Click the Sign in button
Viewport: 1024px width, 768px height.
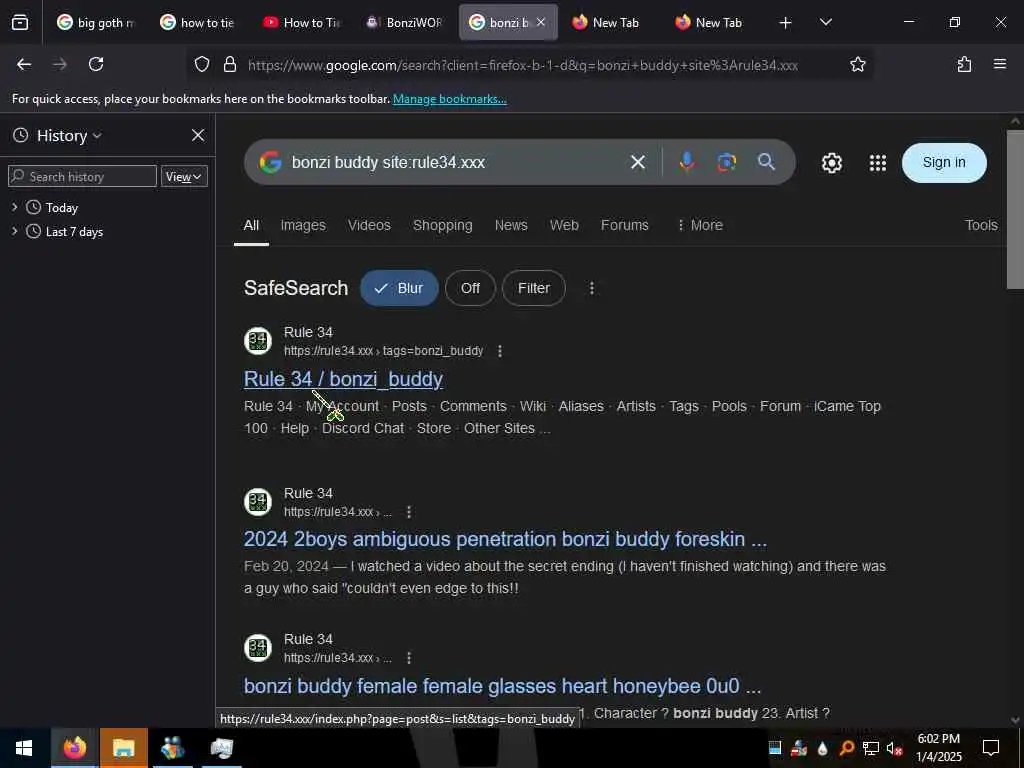tap(944, 163)
